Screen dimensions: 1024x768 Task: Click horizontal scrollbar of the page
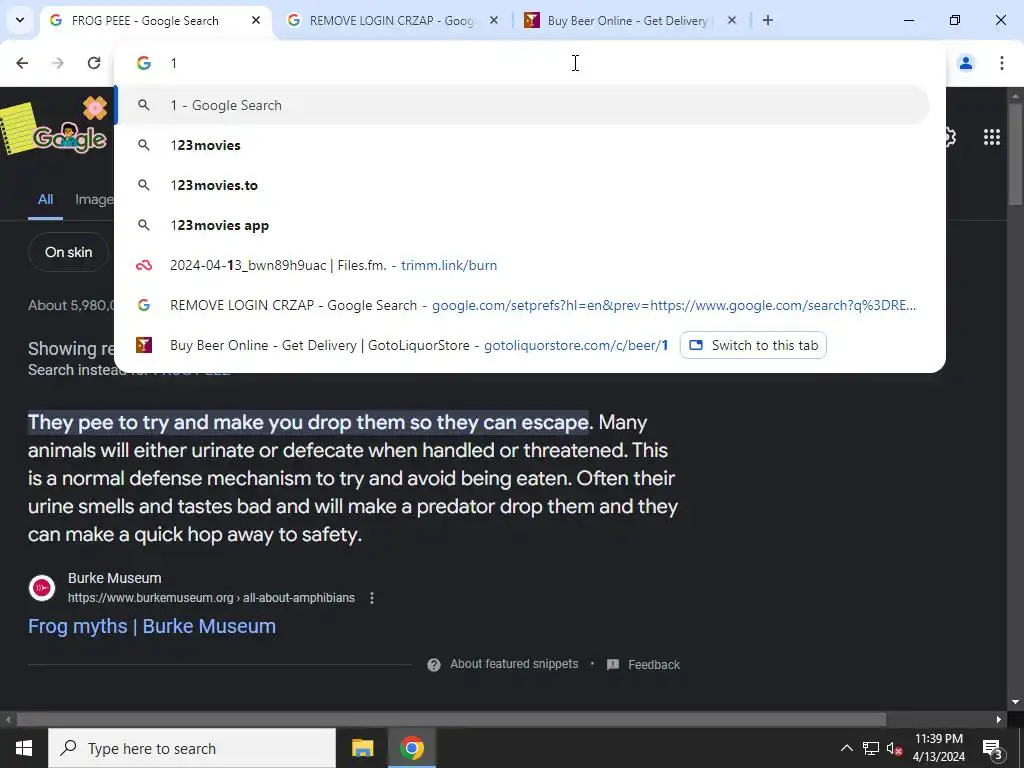click(x=451, y=719)
